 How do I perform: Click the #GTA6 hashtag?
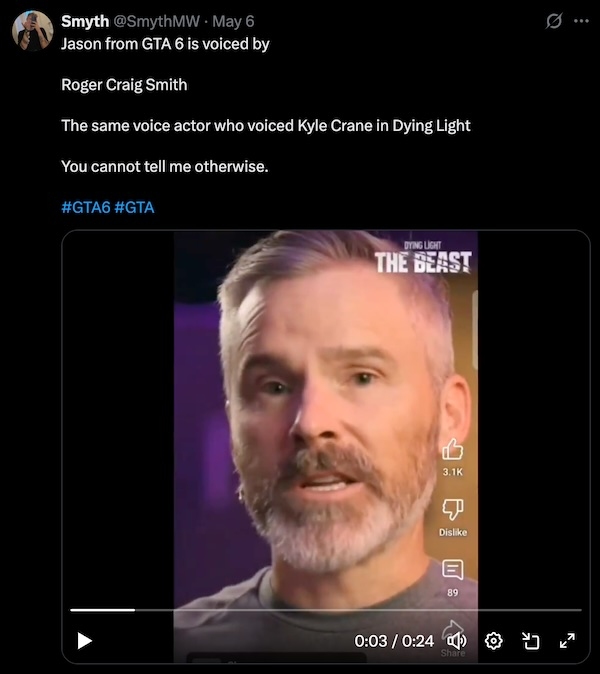point(86,207)
